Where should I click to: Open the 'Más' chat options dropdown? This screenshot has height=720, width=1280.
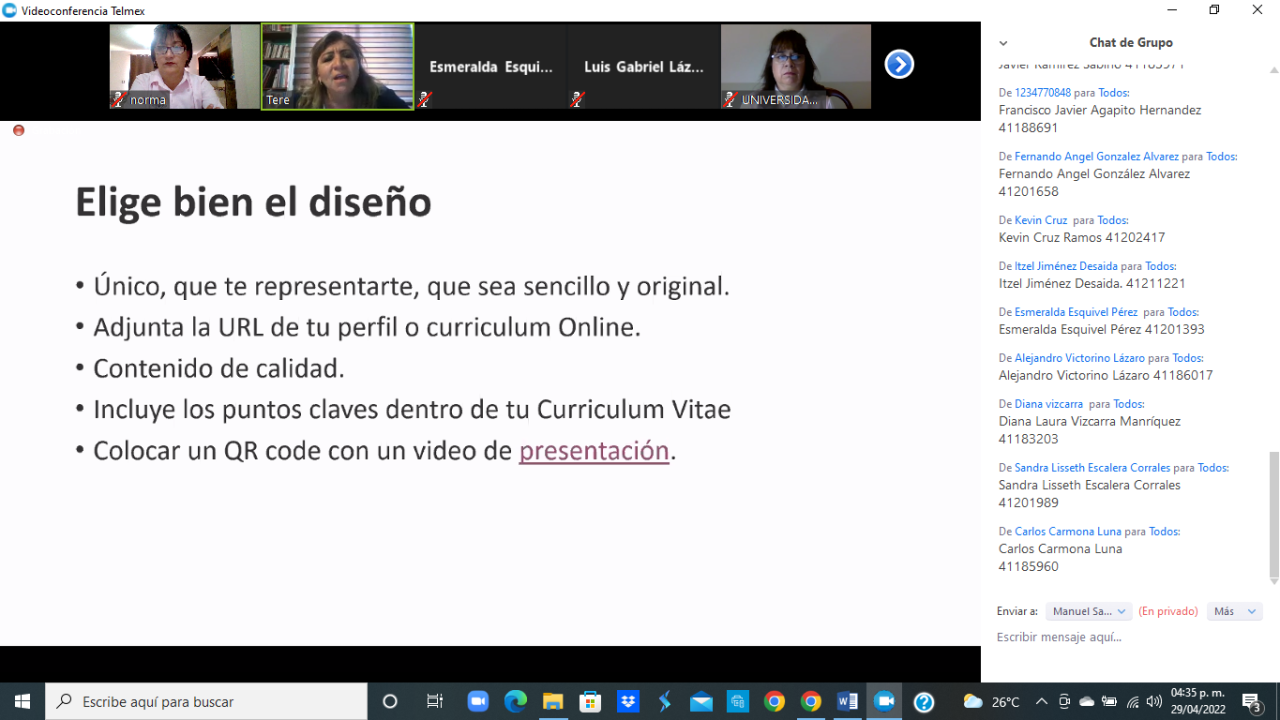[1234, 611]
